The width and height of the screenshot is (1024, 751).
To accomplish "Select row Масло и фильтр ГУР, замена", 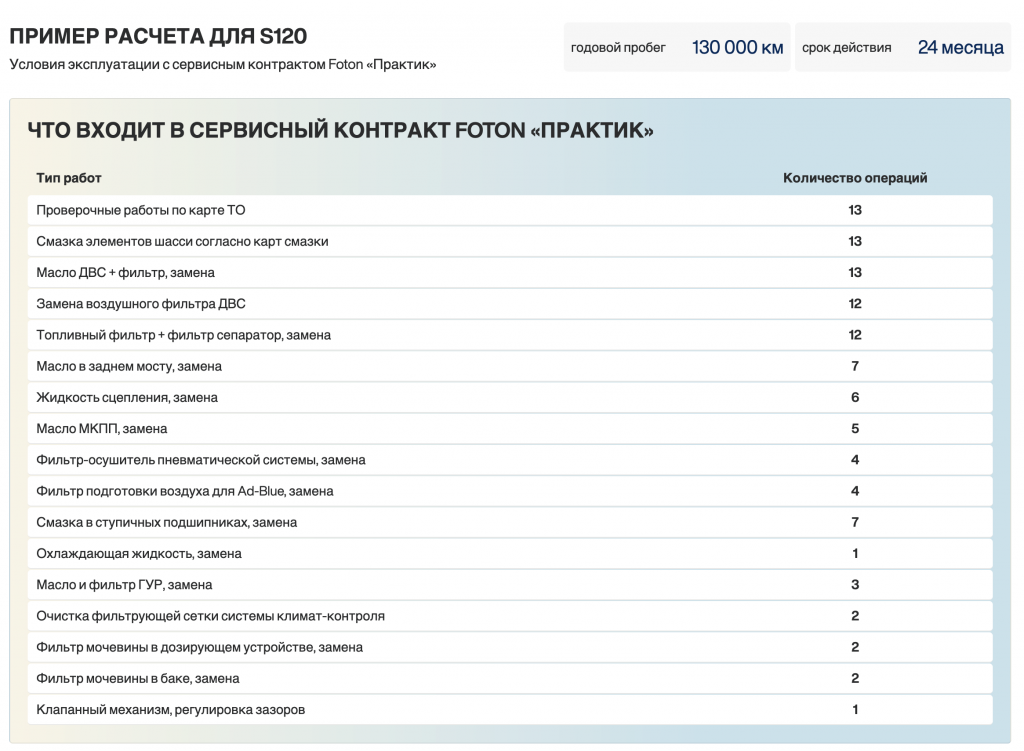I will point(510,585).
